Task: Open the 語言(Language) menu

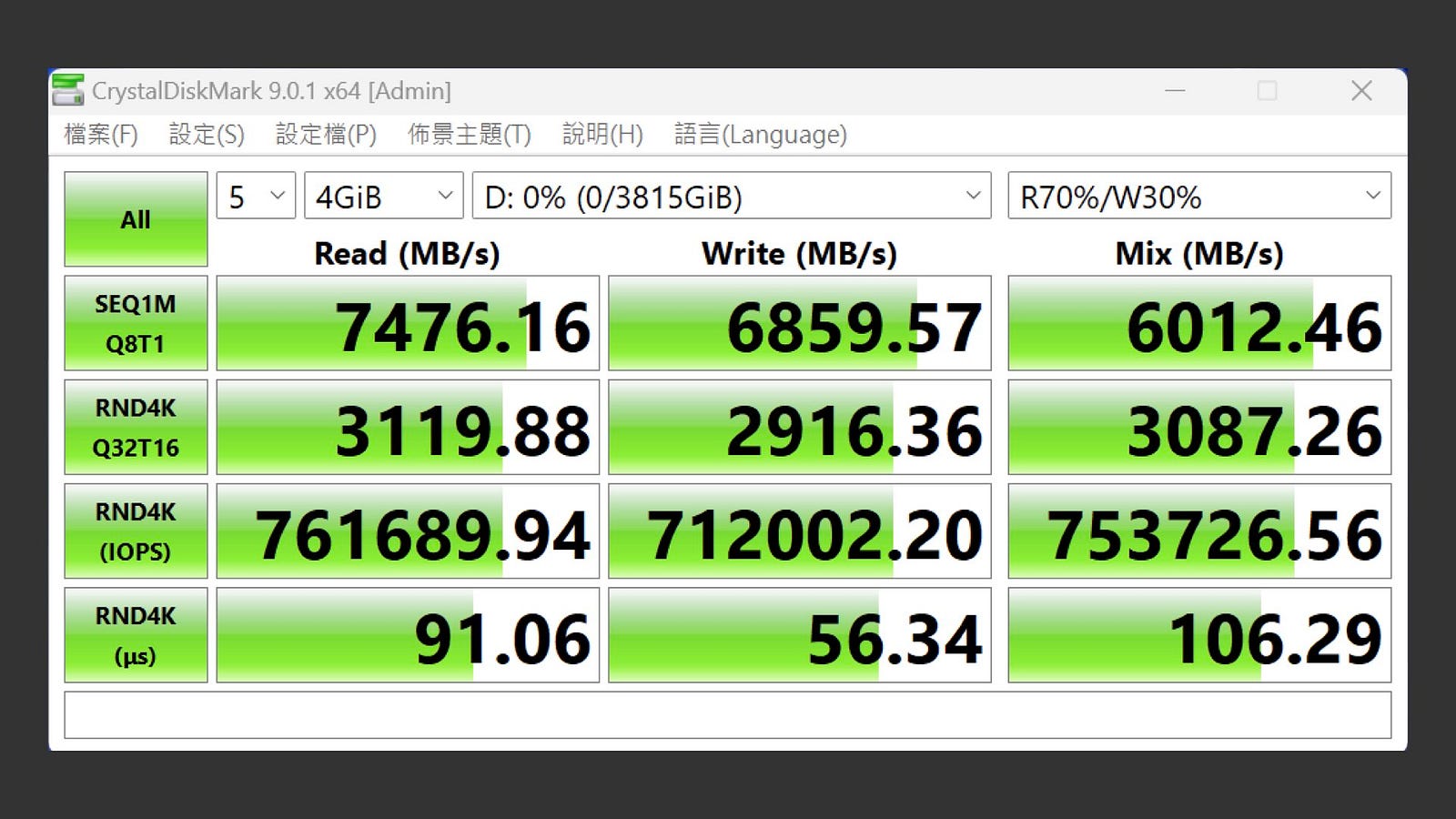Action: click(760, 135)
